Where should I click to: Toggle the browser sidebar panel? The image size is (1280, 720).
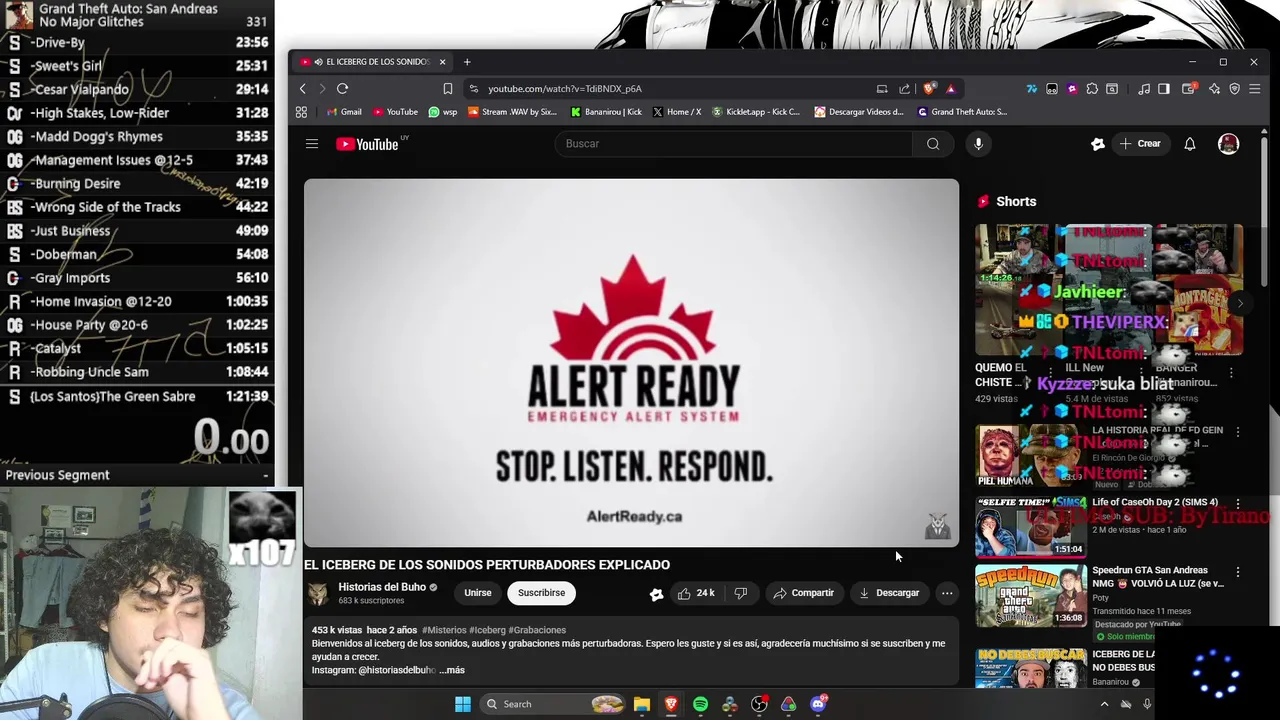(1164, 88)
